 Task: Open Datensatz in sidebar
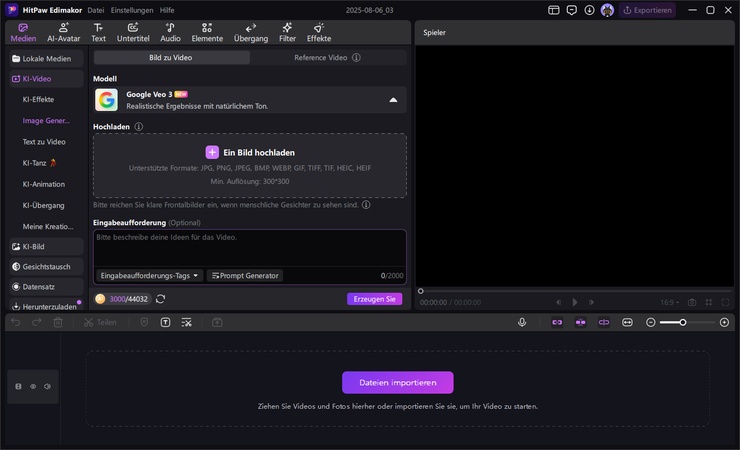(x=46, y=287)
